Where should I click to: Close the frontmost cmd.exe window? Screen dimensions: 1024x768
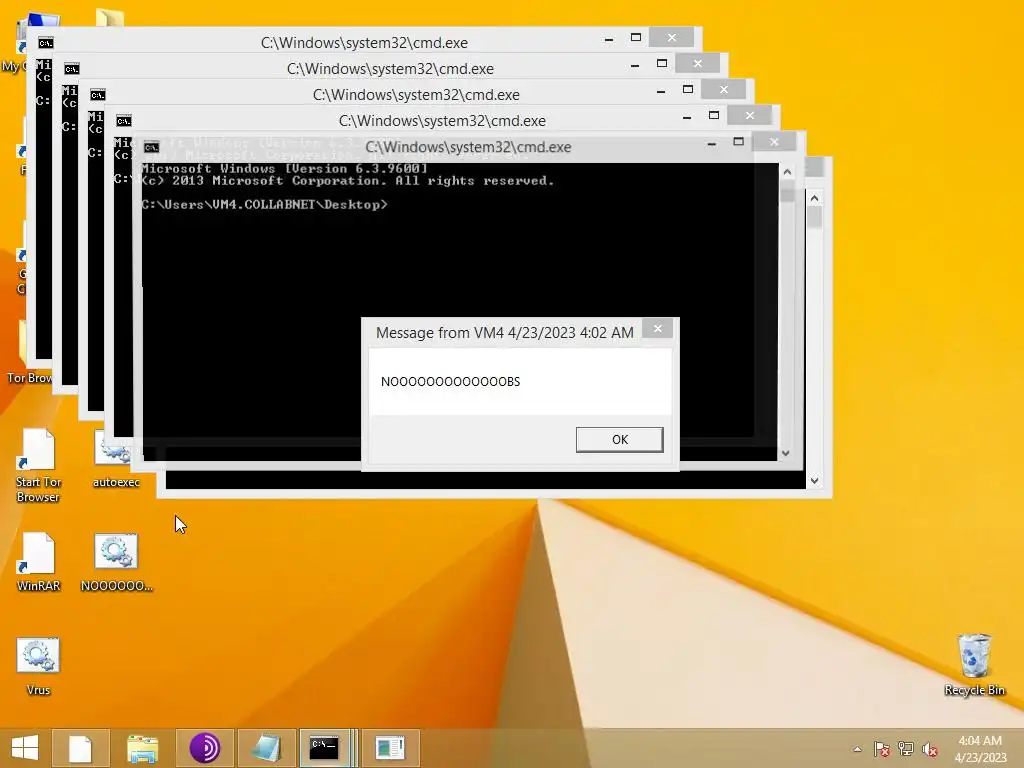[x=774, y=142]
